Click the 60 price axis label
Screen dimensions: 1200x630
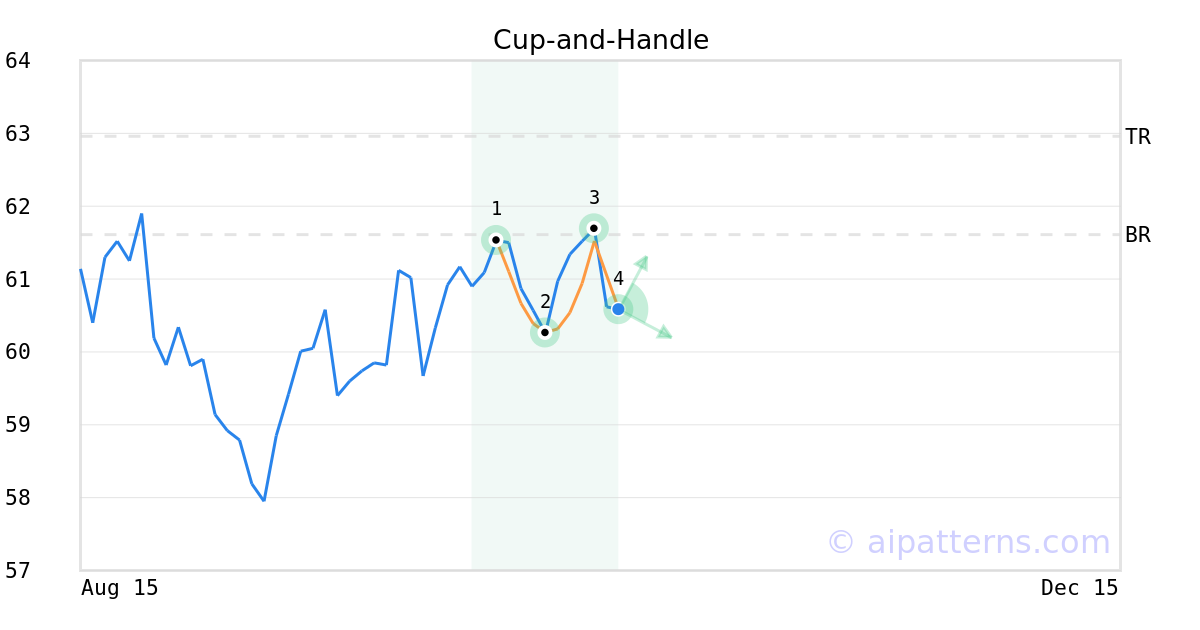tap(18, 352)
